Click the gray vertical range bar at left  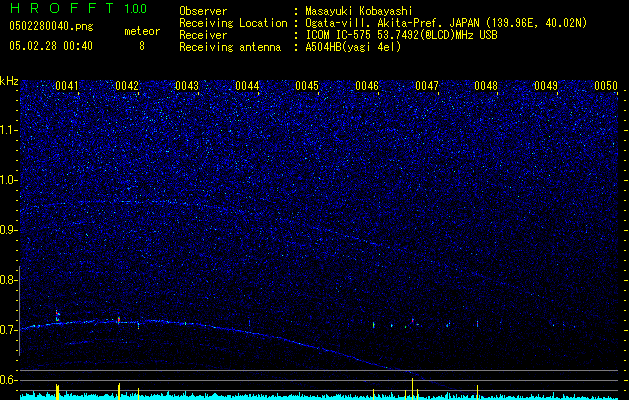(x=19, y=311)
